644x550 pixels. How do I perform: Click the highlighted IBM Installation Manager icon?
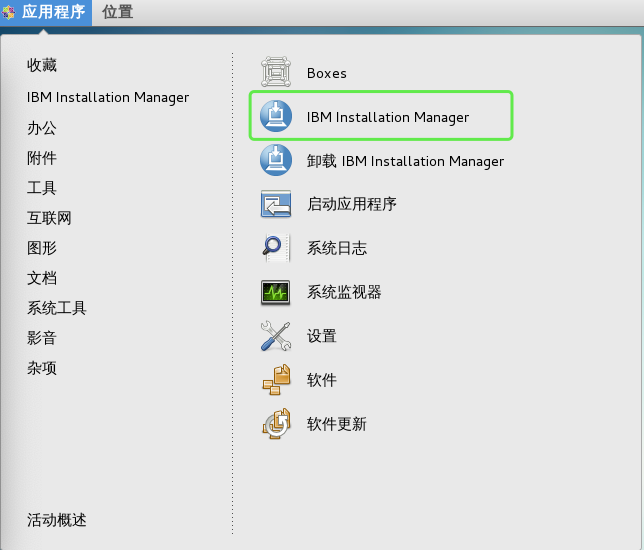pos(276,116)
